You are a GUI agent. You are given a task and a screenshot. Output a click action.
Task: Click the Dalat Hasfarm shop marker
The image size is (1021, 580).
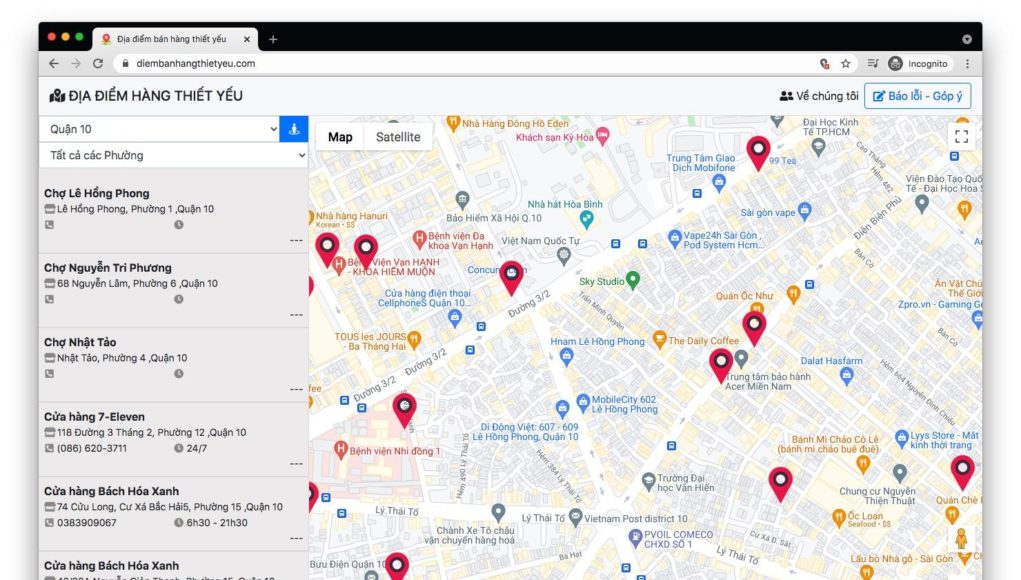[x=846, y=375]
